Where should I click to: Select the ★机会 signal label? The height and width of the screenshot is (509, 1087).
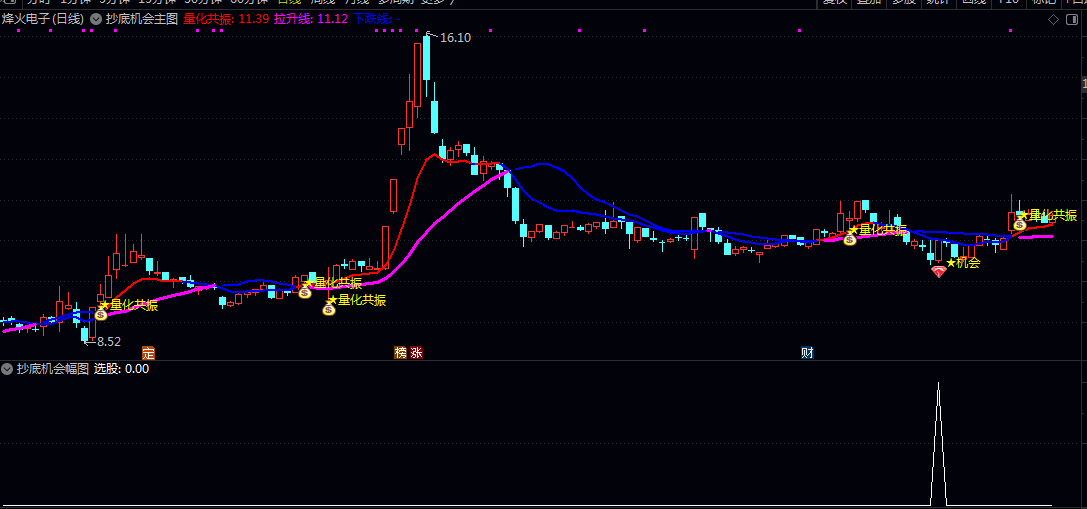point(964,263)
